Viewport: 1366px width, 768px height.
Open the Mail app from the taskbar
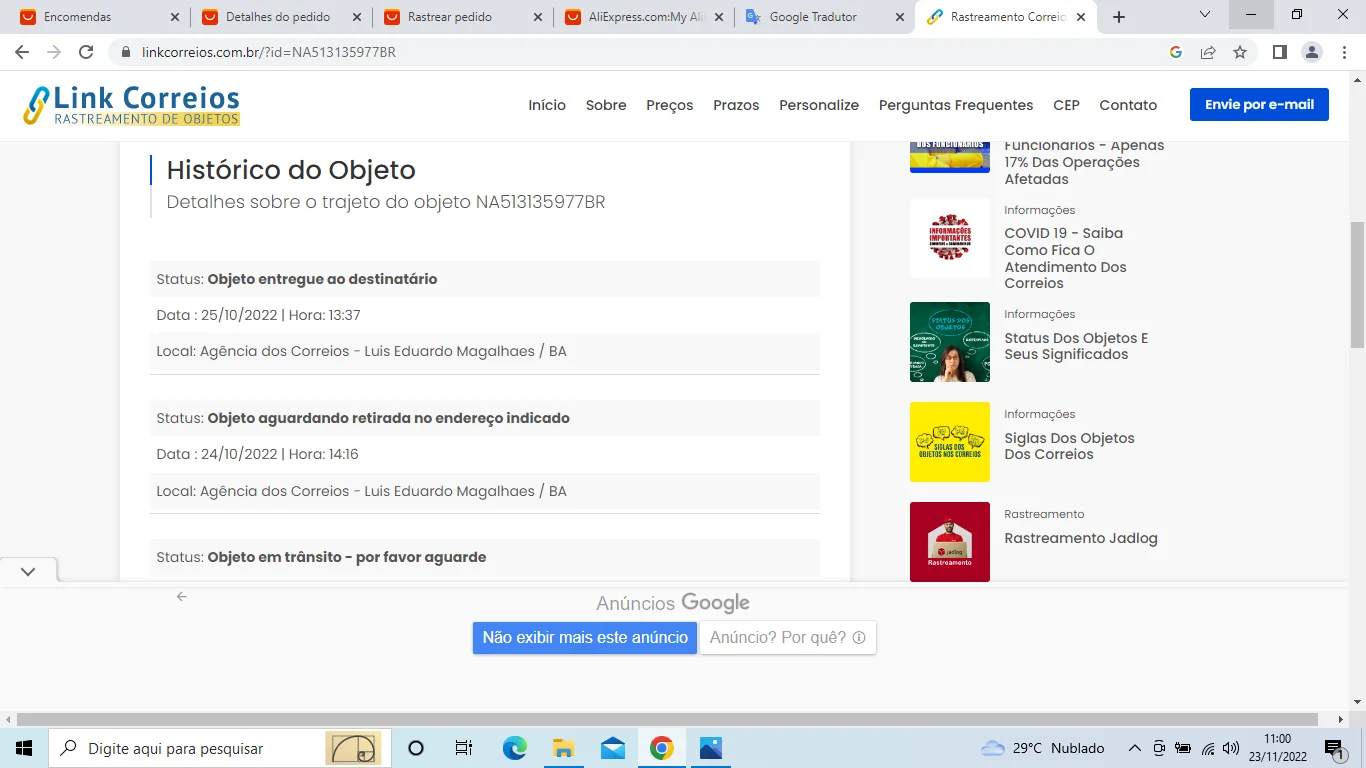612,748
